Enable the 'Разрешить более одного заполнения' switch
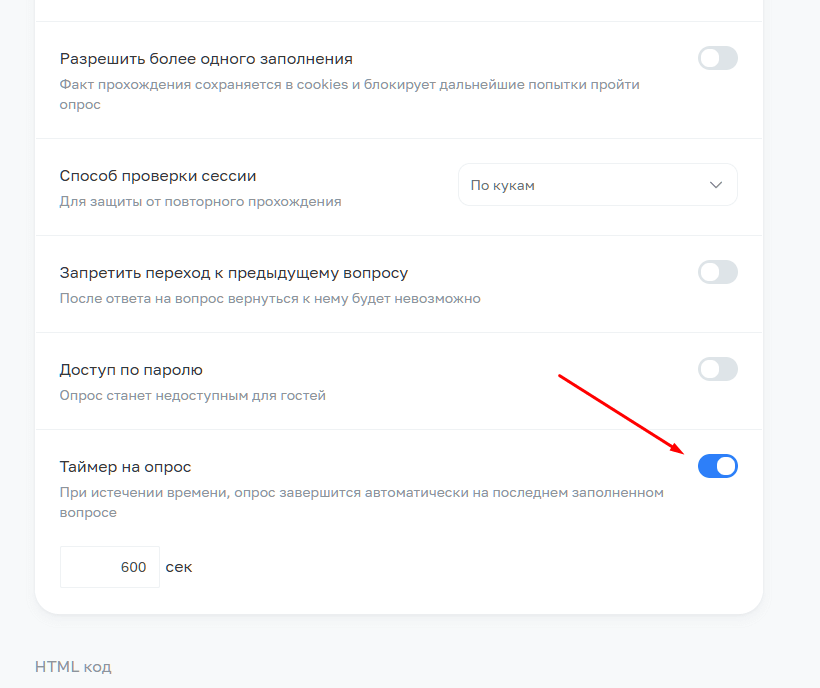This screenshot has height=688, width=820. (718, 58)
